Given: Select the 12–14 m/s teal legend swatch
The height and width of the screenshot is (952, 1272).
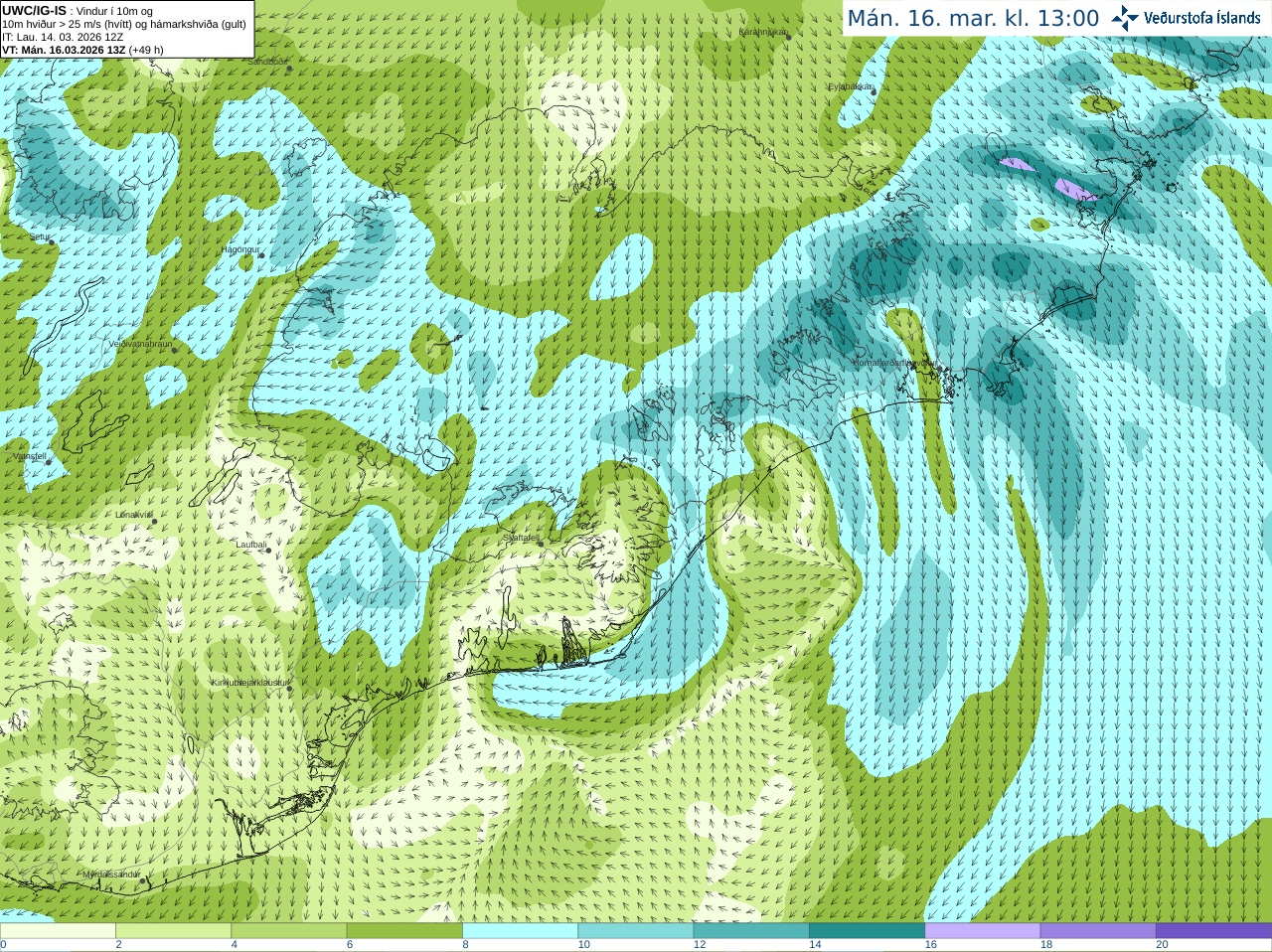Looking at the screenshot, I should [x=751, y=931].
